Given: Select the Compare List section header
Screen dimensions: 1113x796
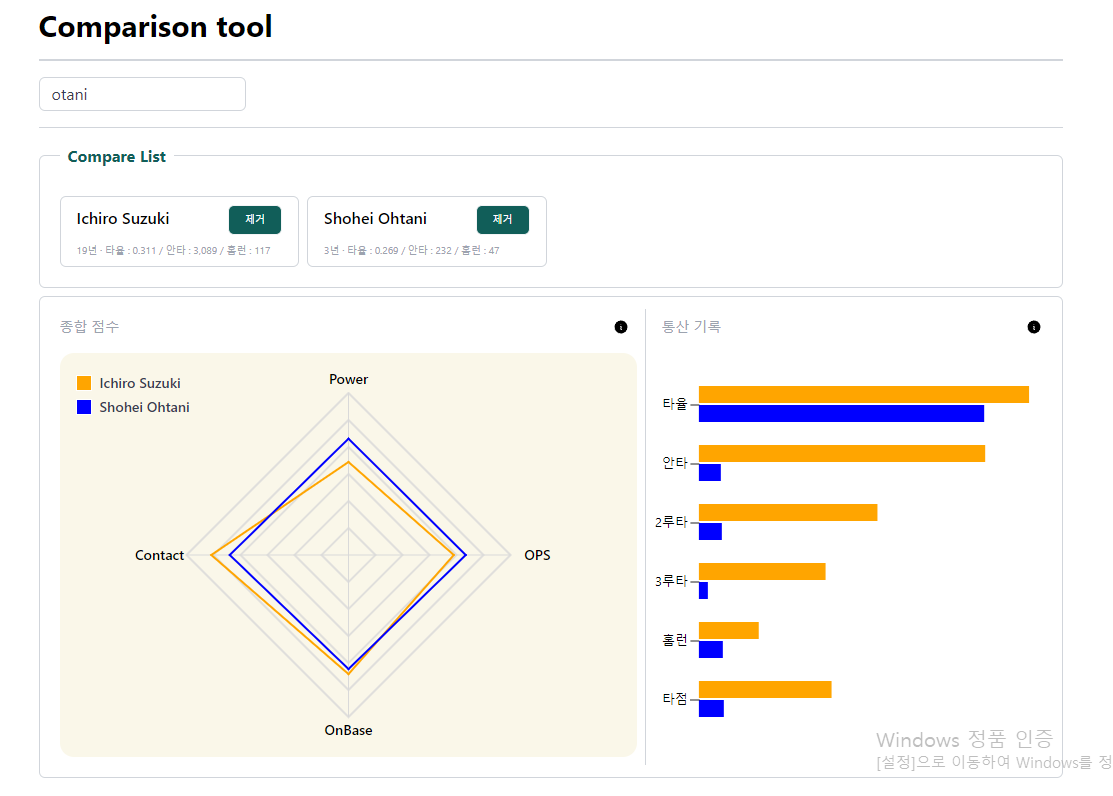Looking at the screenshot, I should pos(116,156).
